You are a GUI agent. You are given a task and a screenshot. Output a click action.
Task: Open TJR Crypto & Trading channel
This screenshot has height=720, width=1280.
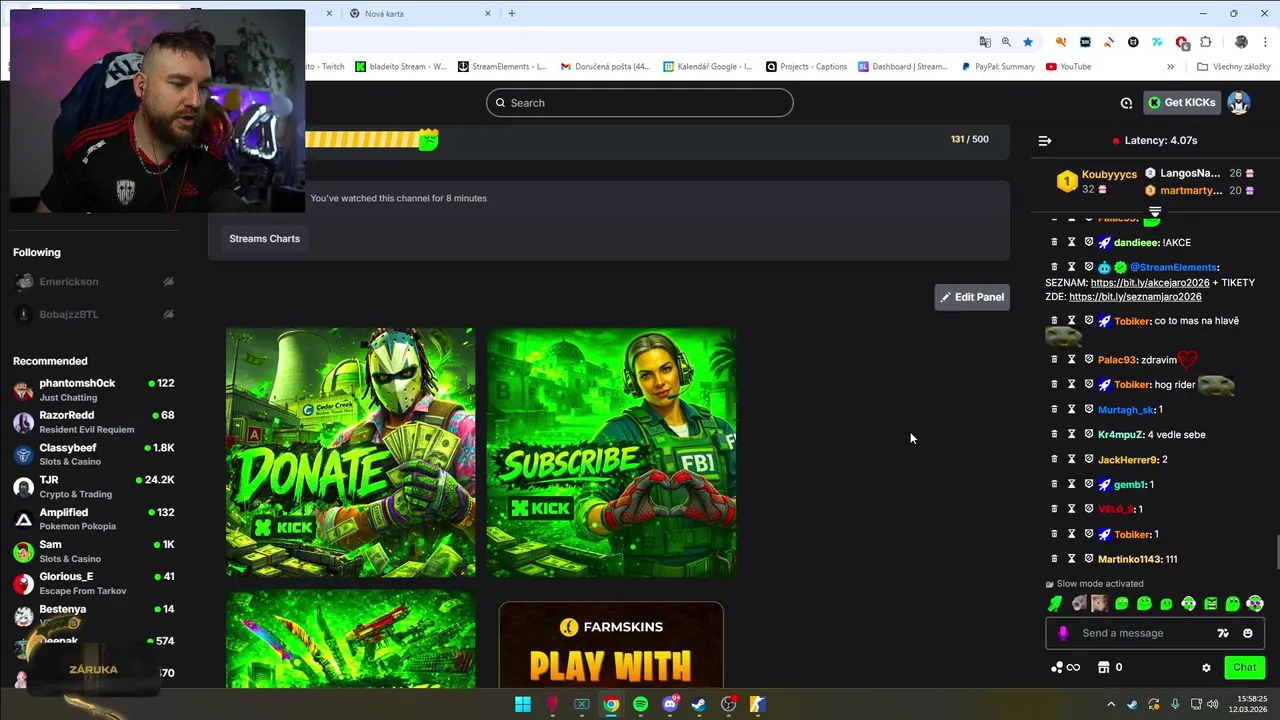(x=94, y=487)
